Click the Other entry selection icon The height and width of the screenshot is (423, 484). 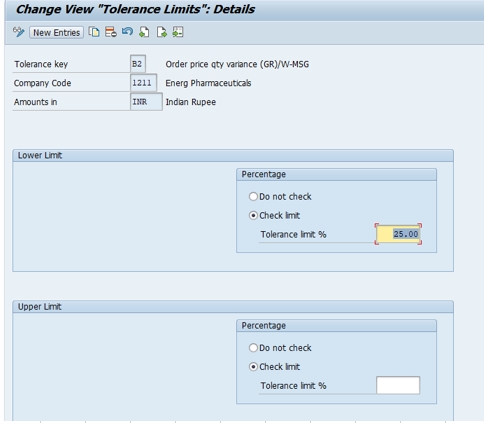[x=178, y=32]
